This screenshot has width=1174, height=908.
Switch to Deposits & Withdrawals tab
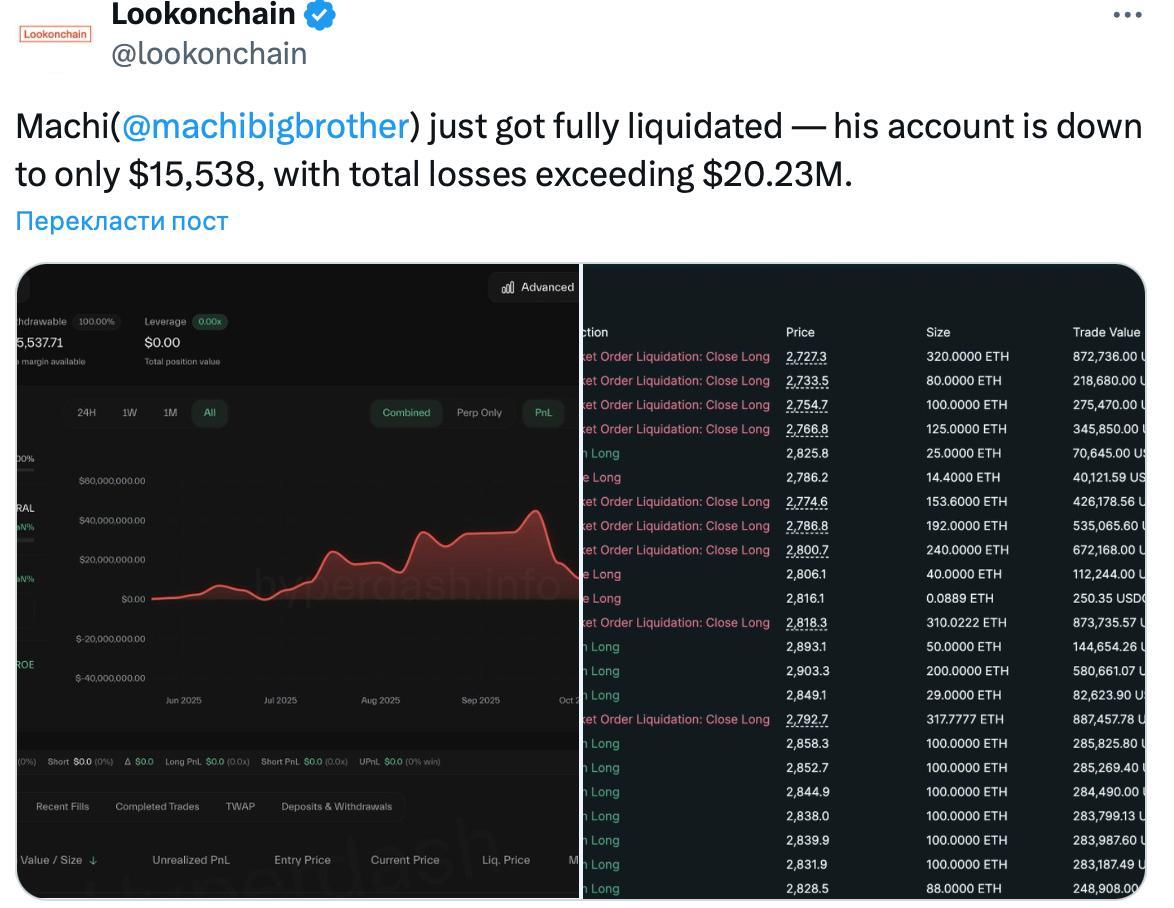tap(336, 807)
